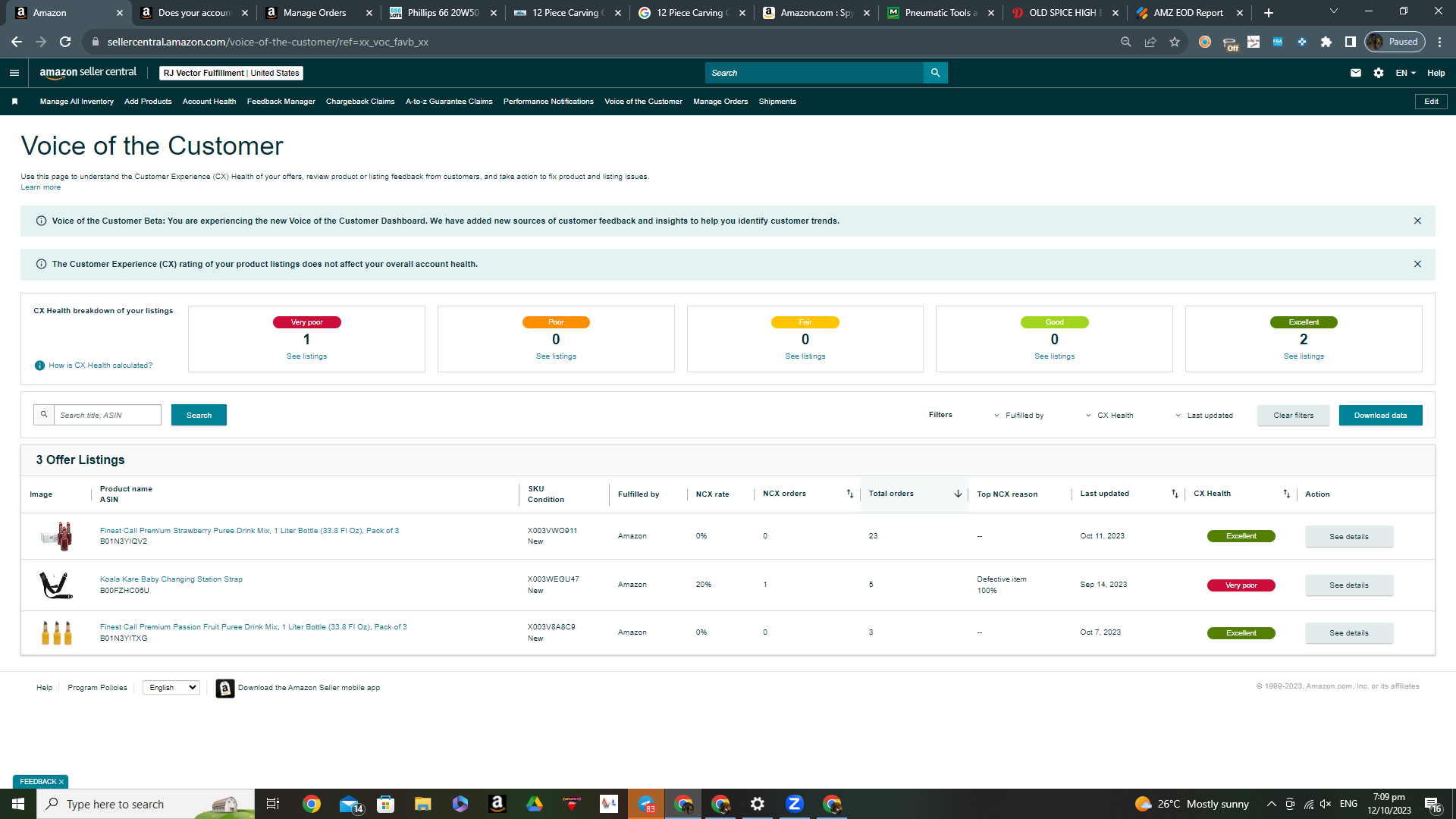The height and width of the screenshot is (819, 1456).
Task: Click the Download data button
Action: pos(1380,416)
